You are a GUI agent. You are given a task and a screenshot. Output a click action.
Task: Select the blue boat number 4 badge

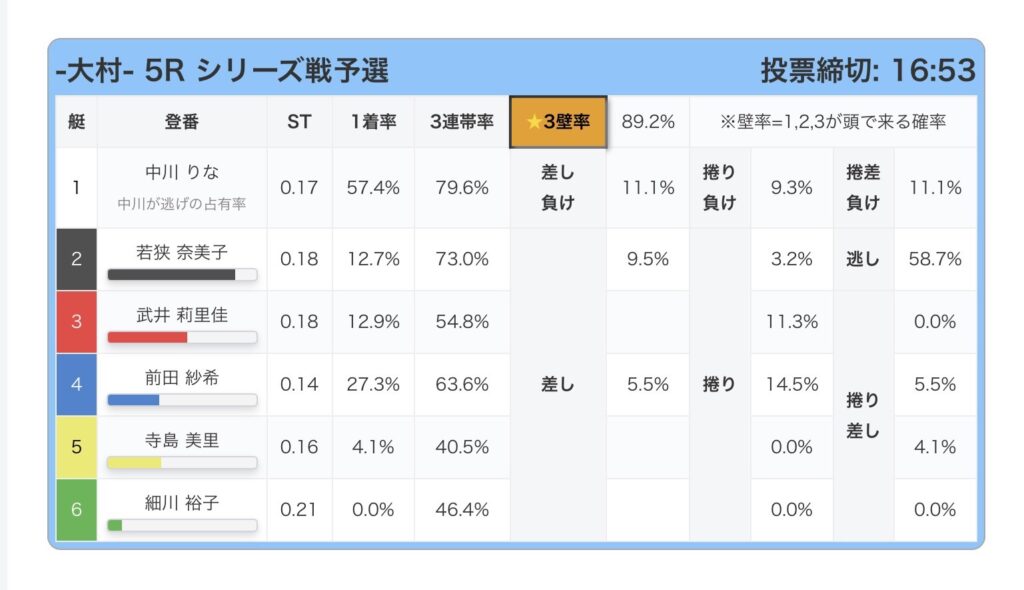pos(76,384)
